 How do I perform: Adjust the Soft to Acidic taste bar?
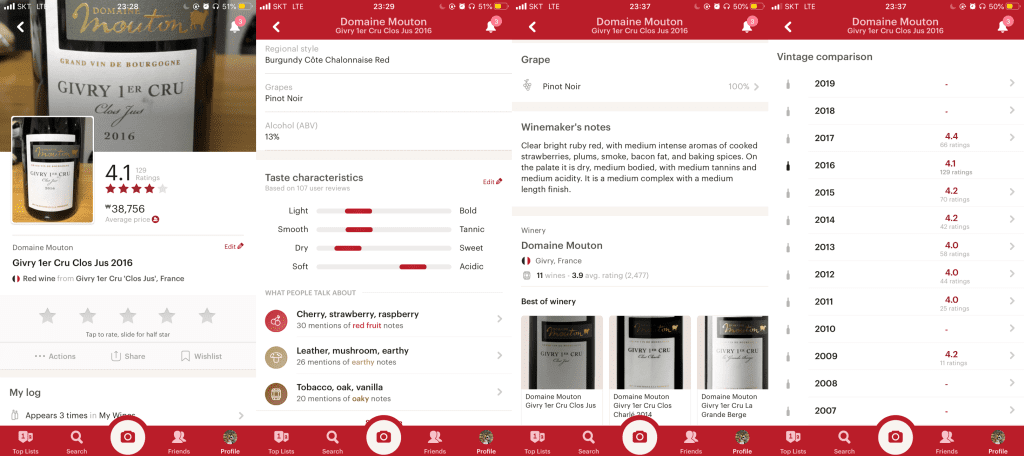(x=384, y=267)
